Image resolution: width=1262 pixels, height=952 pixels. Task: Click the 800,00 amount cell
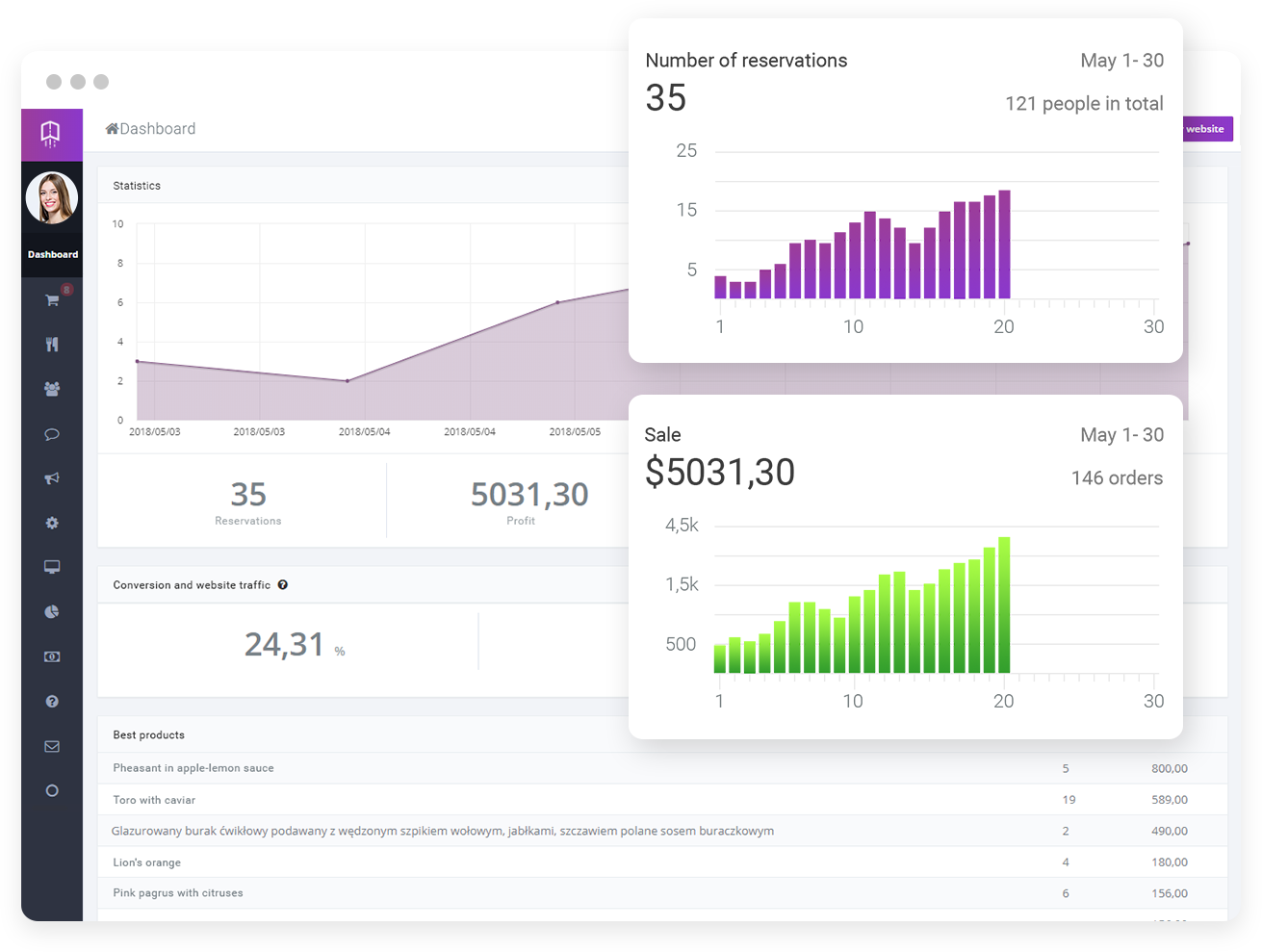(1170, 768)
